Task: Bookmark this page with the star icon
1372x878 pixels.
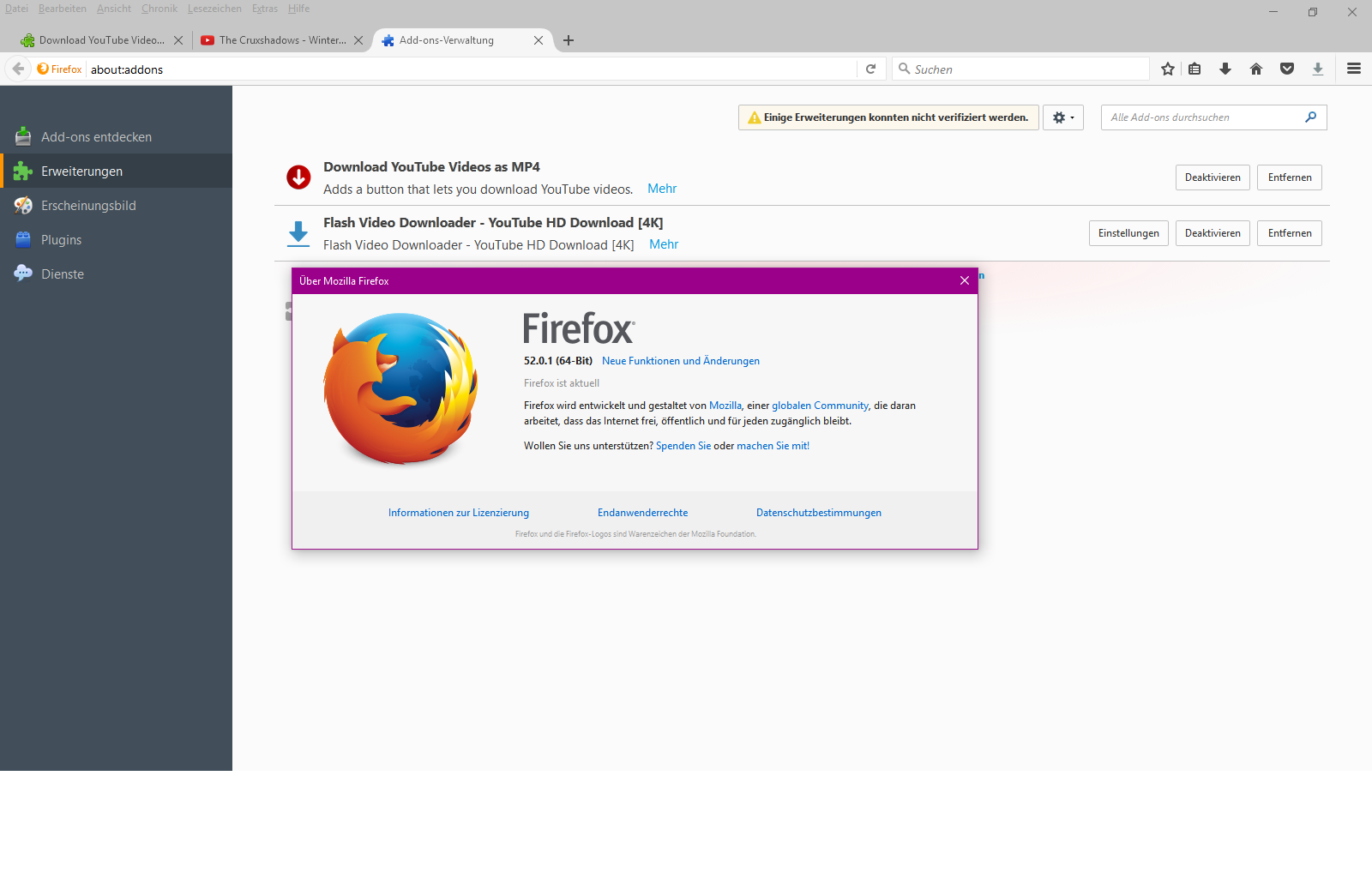Action: pos(1168,69)
